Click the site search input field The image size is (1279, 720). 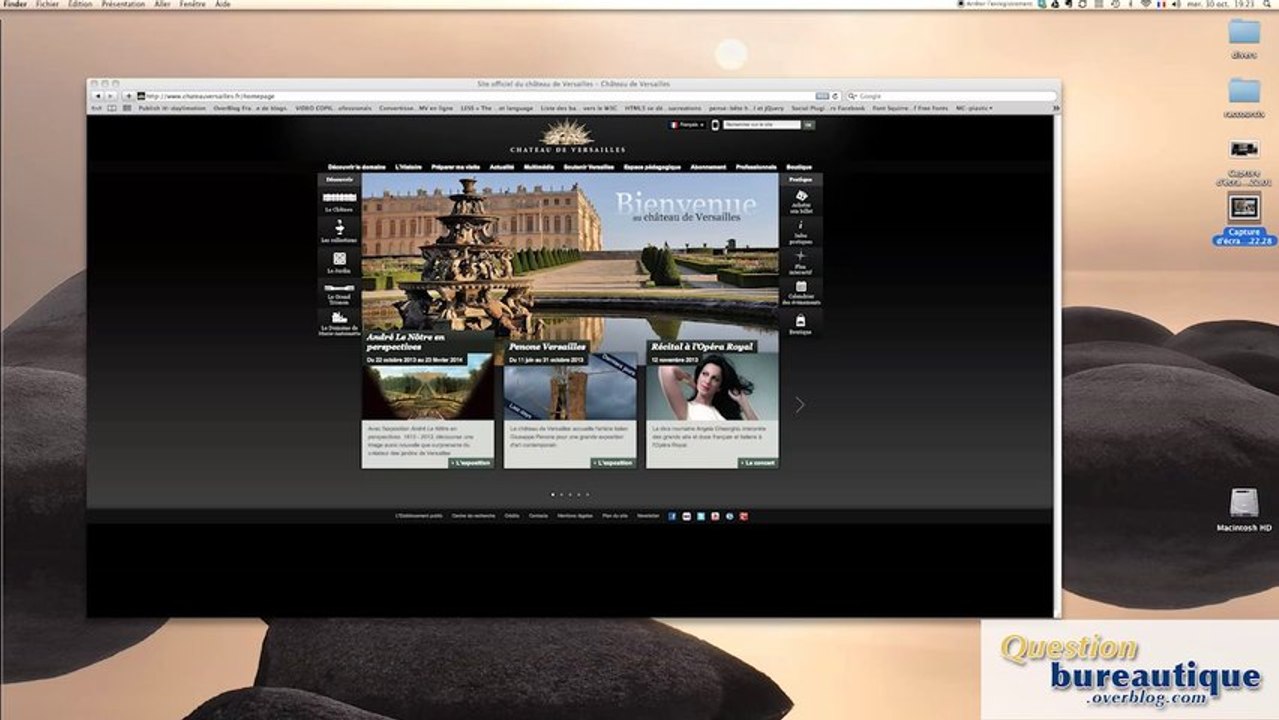(x=762, y=125)
